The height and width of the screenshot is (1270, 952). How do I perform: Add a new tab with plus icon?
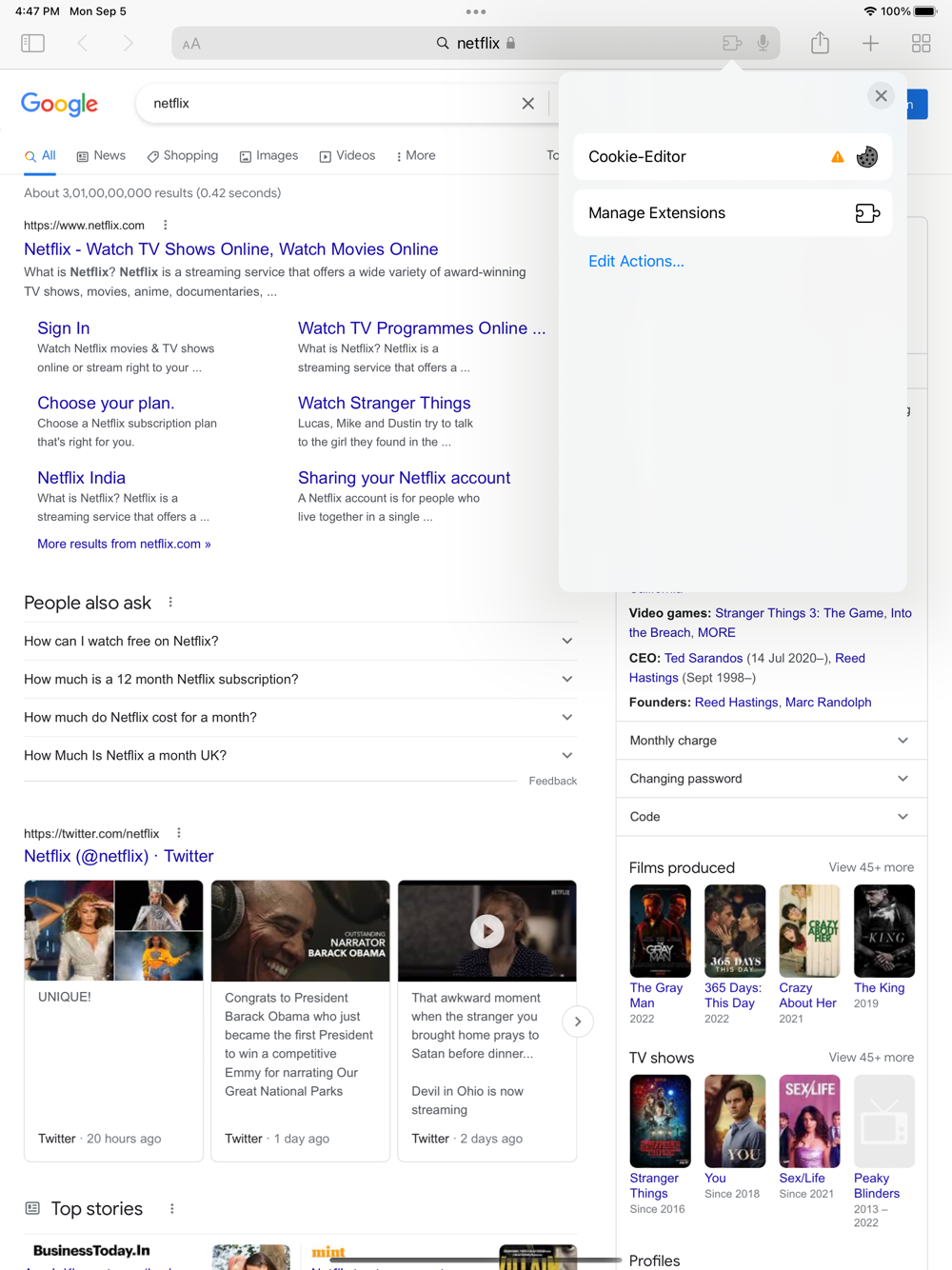pos(870,43)
